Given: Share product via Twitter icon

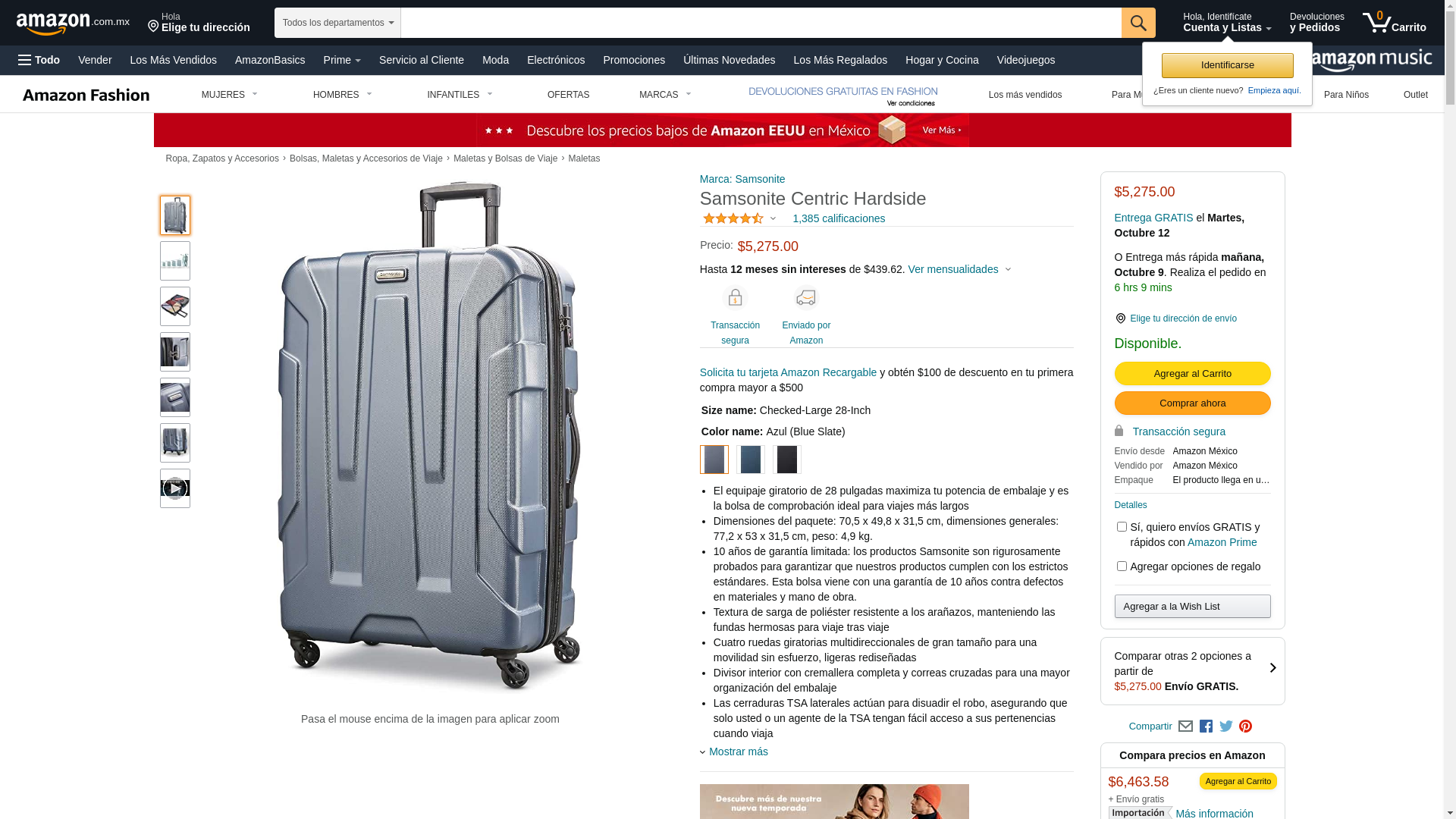Looking at the screenshot, I should coord(1225,726).
